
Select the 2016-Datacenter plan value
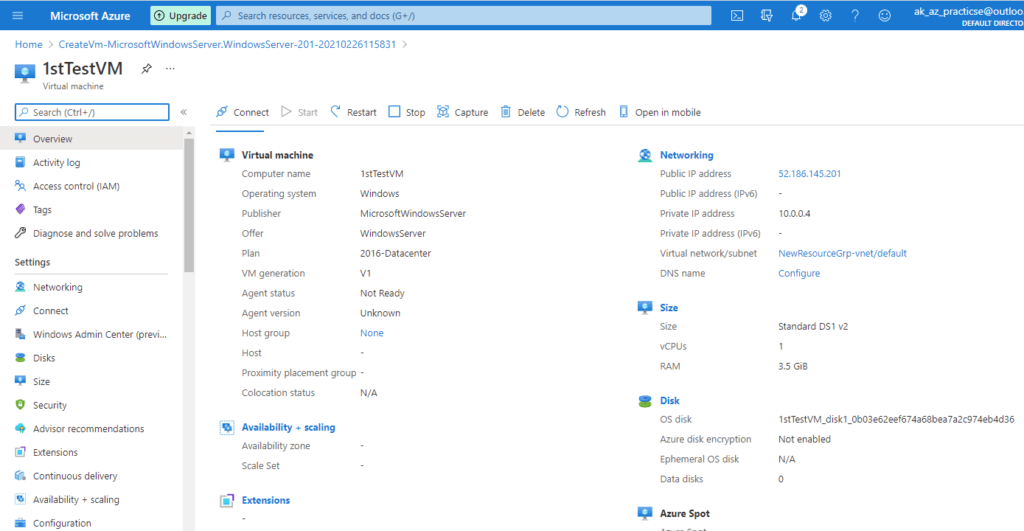pos(395,253)
